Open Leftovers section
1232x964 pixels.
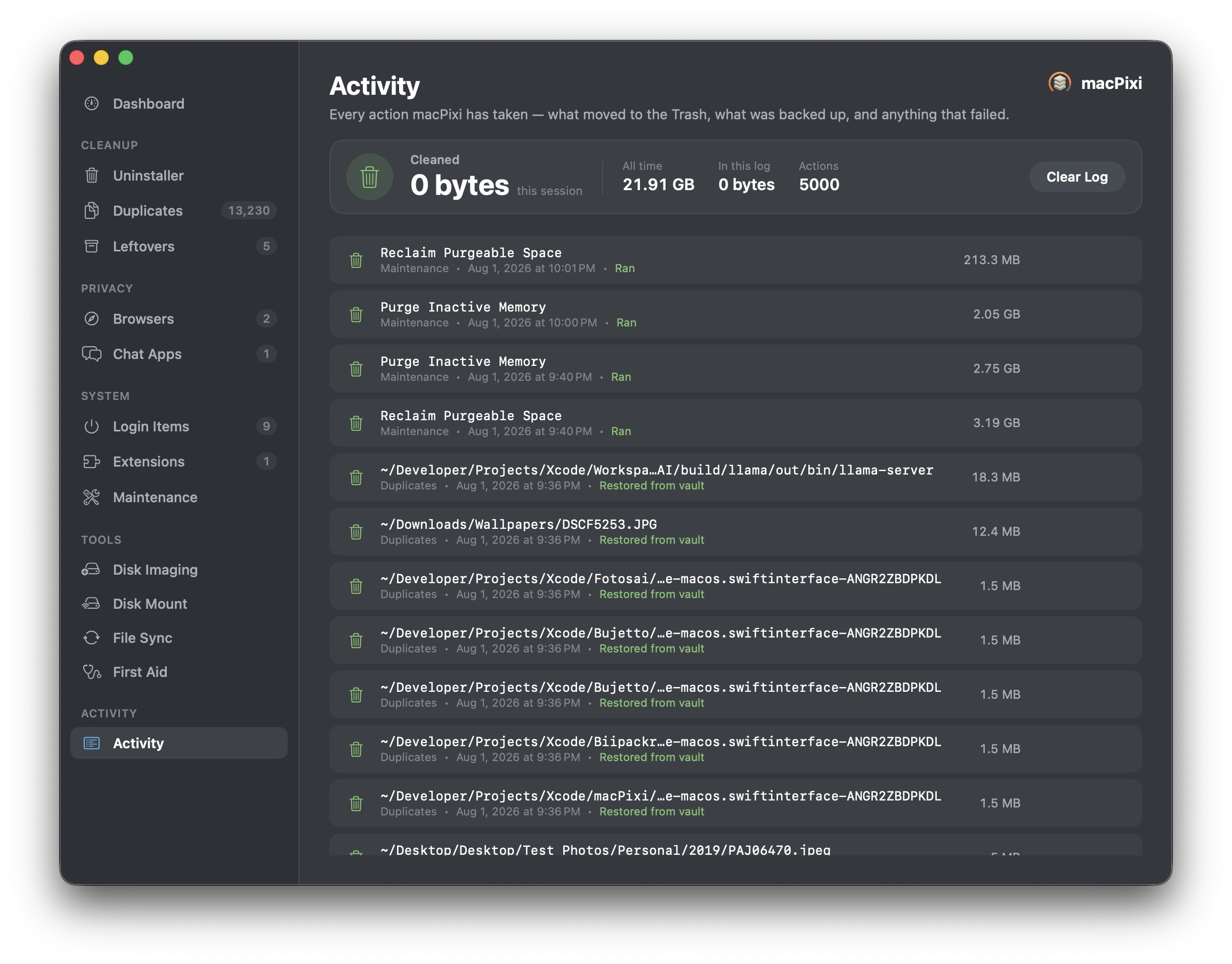point(179,246)
